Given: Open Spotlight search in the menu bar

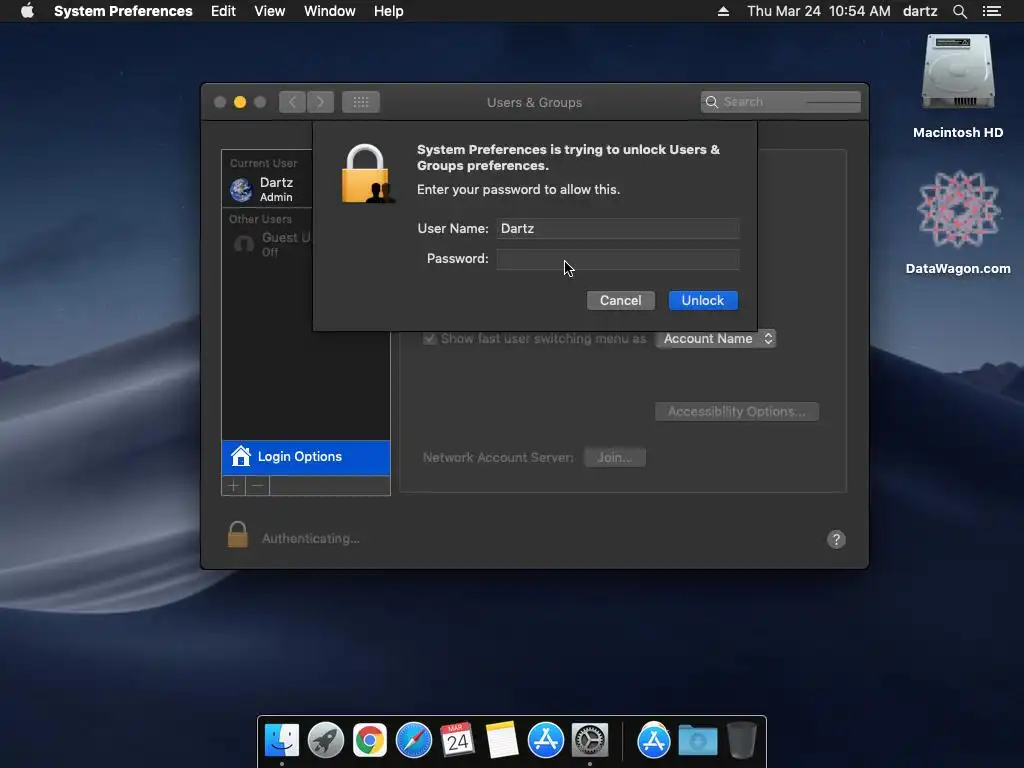Looking at the screenshot, I should 959,11.
